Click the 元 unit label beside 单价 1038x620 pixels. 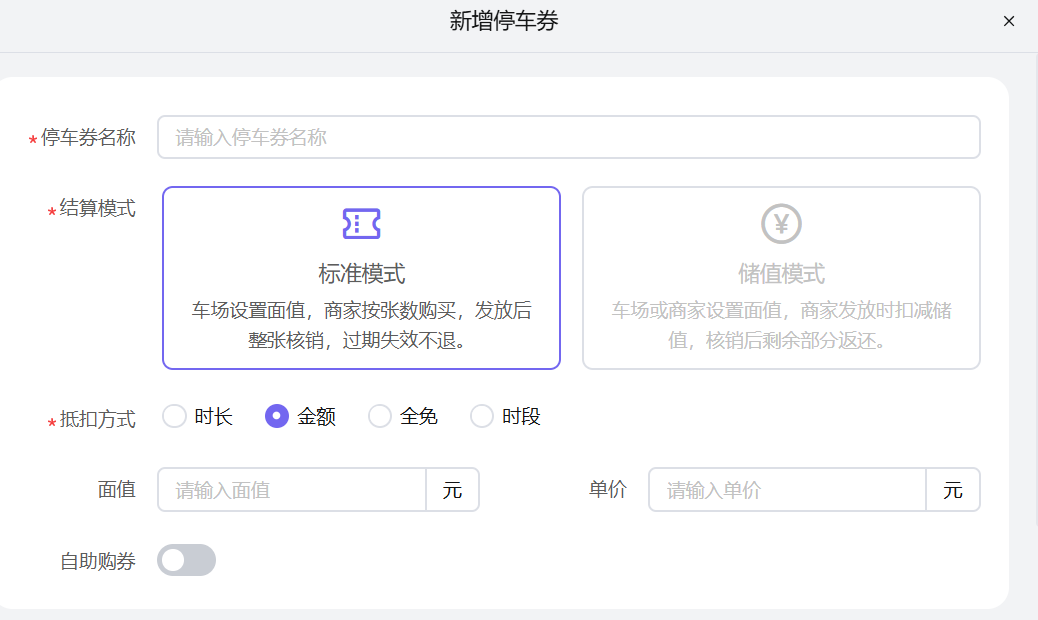(x=953, y=490)
